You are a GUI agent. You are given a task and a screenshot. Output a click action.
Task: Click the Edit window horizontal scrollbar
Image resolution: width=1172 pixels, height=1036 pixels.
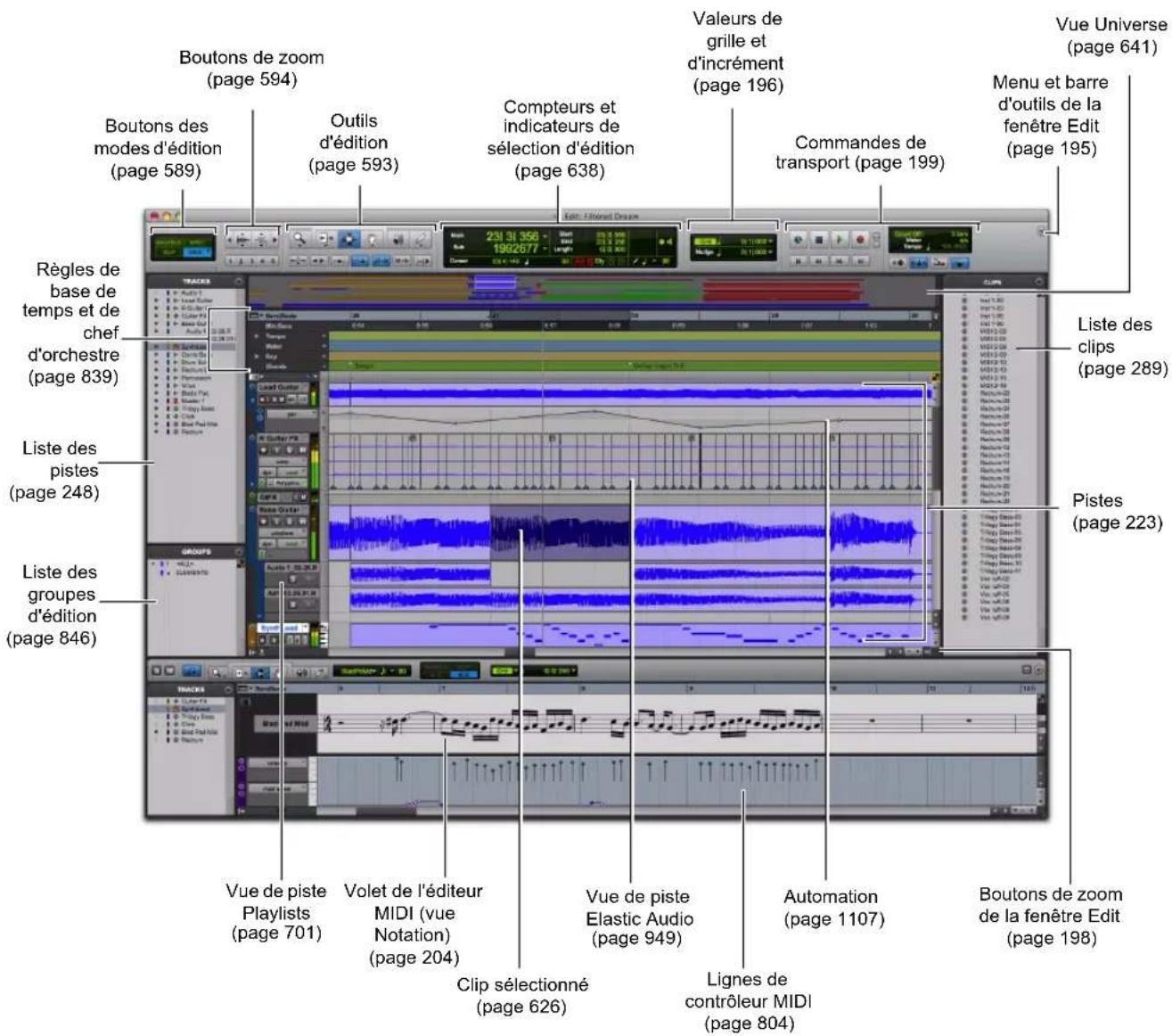(606, 652)
